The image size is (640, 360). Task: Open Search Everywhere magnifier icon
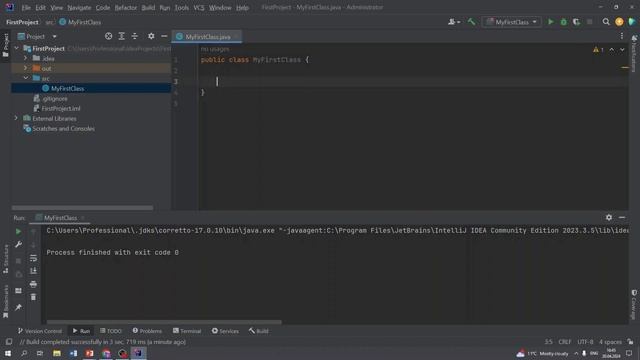coord(606,22)
